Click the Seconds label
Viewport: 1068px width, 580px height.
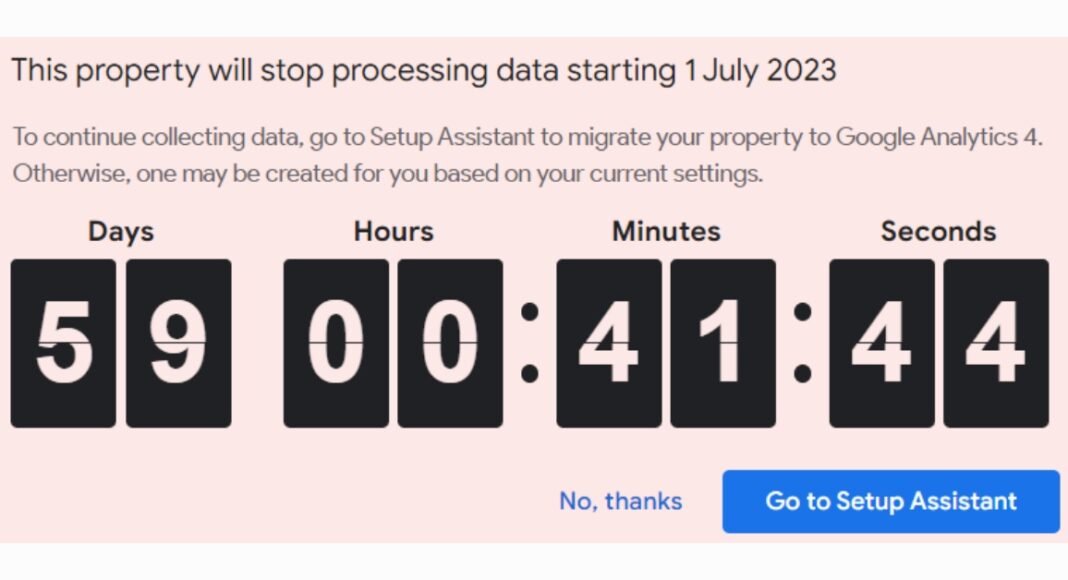[x=938, y=232]
